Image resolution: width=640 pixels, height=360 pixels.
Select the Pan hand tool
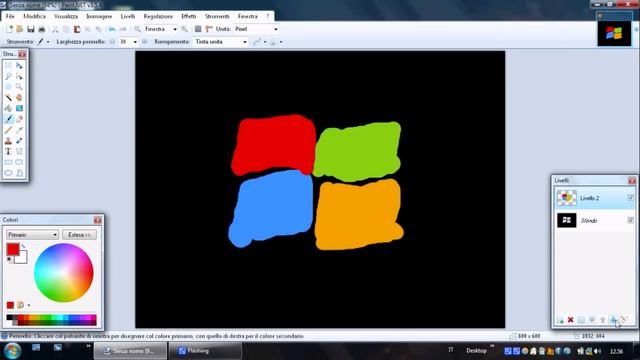[x=19, y=98]
